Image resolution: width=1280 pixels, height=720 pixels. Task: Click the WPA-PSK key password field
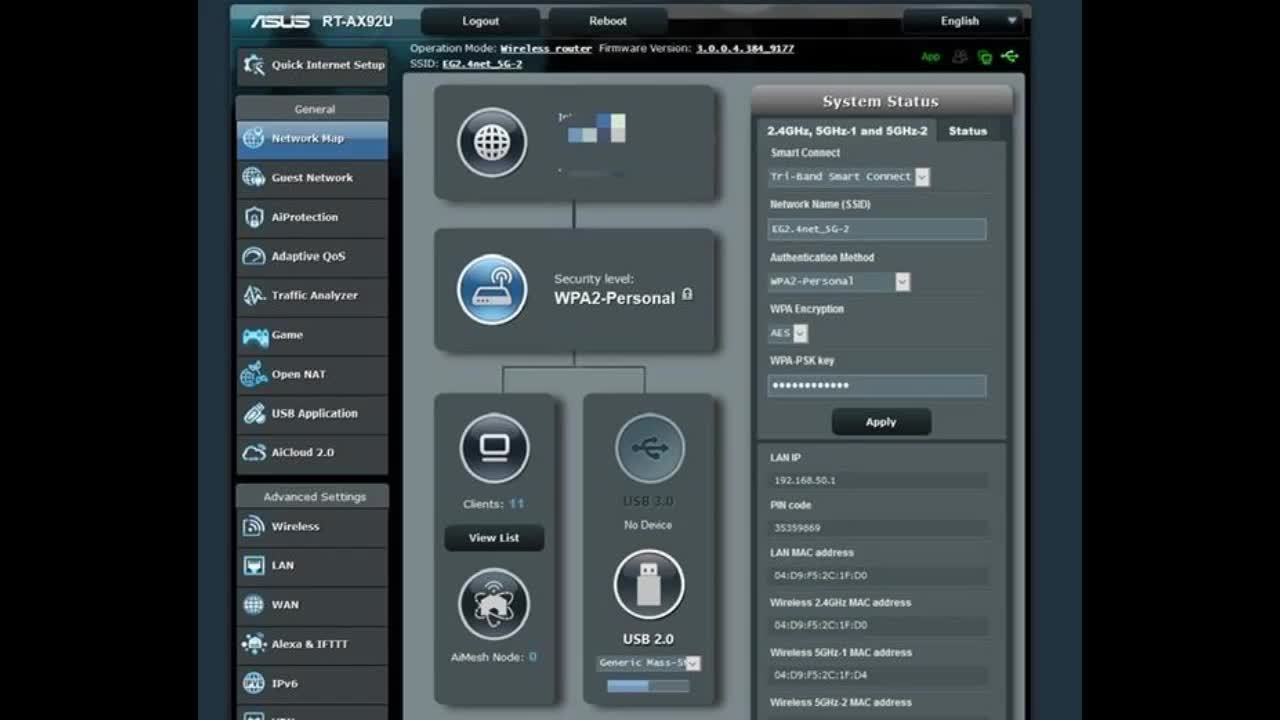[877, 386]
